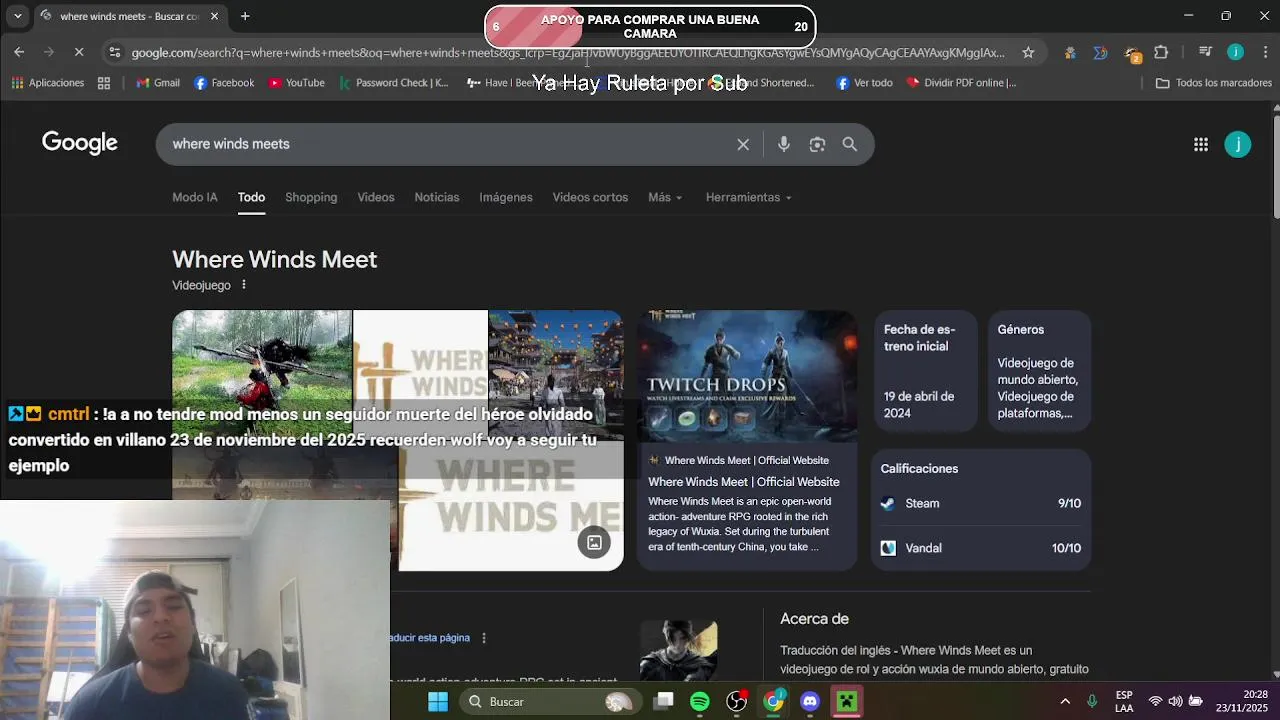This screenshot has width=1280, height=720.
Task: Open the Google apps grid
Action: point(1201,144)
